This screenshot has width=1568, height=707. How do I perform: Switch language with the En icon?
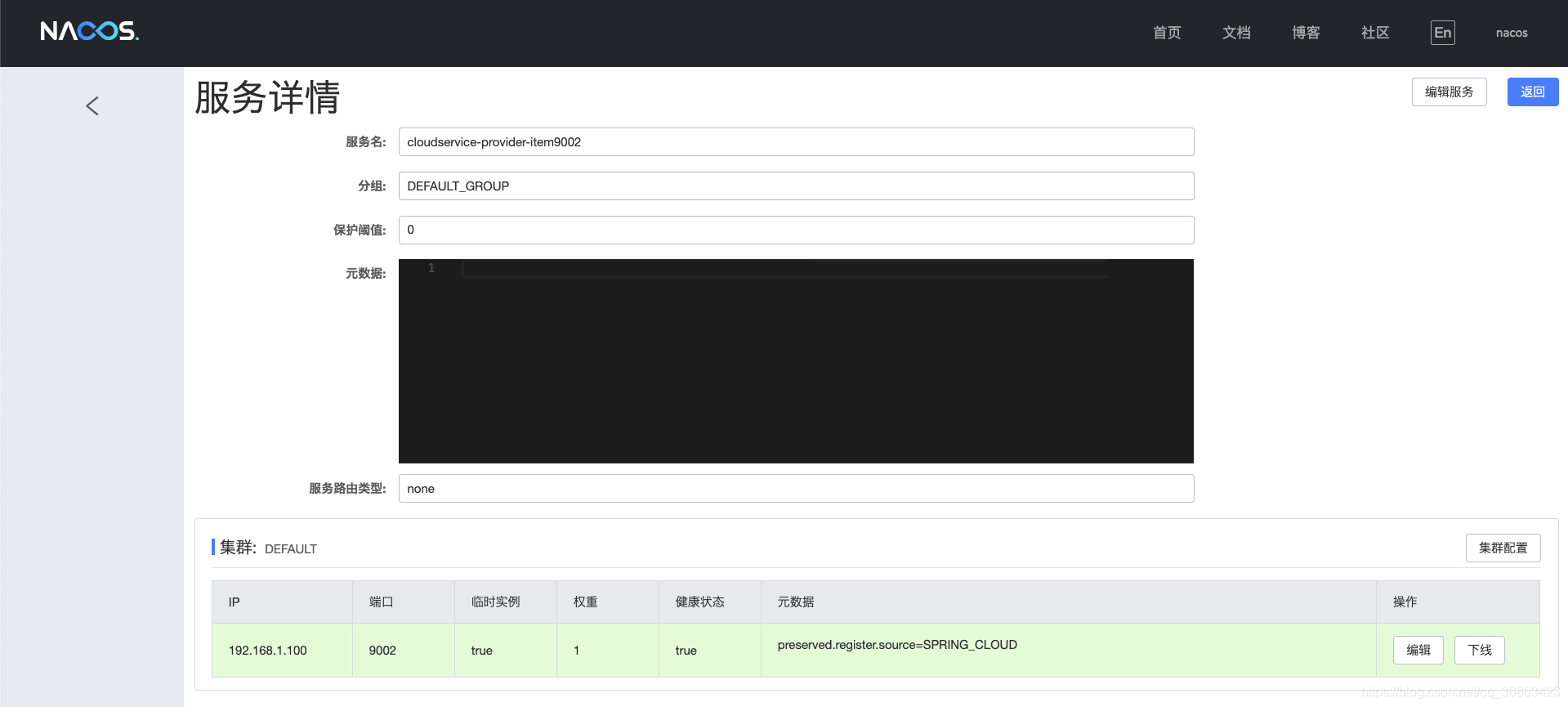1442,33
